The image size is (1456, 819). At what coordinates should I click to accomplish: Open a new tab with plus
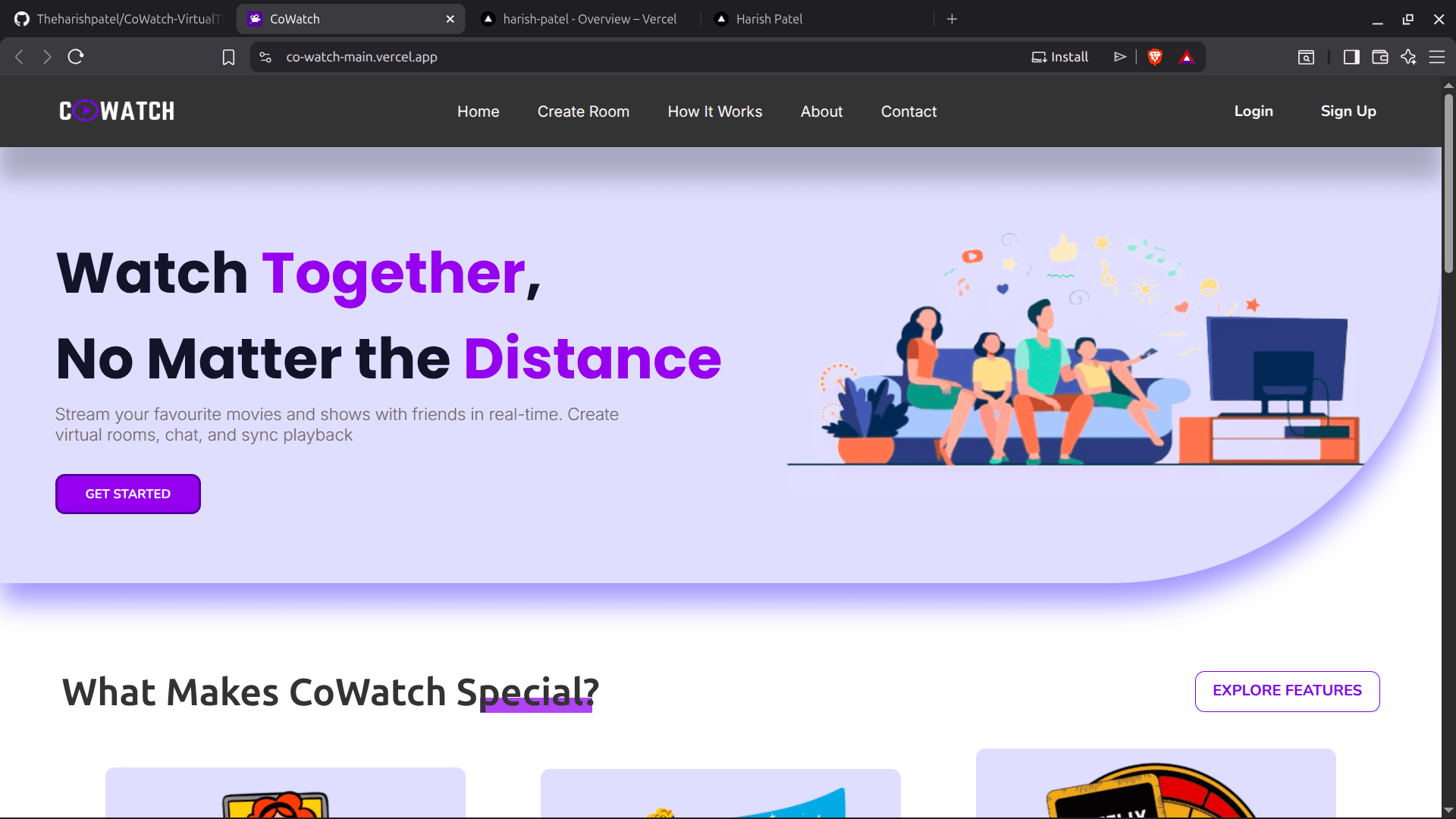click(952, 19)
